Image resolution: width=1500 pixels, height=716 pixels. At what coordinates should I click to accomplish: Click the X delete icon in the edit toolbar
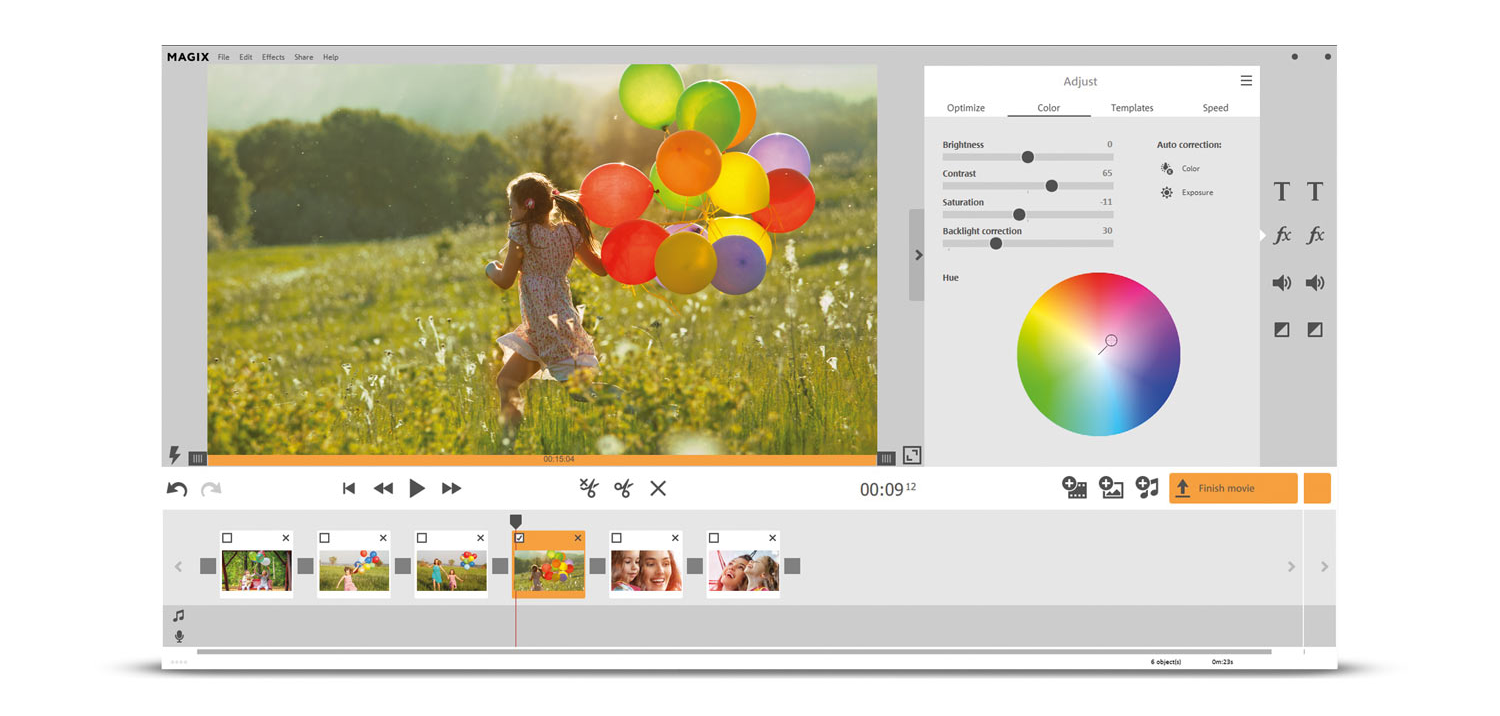click(658, 488)
